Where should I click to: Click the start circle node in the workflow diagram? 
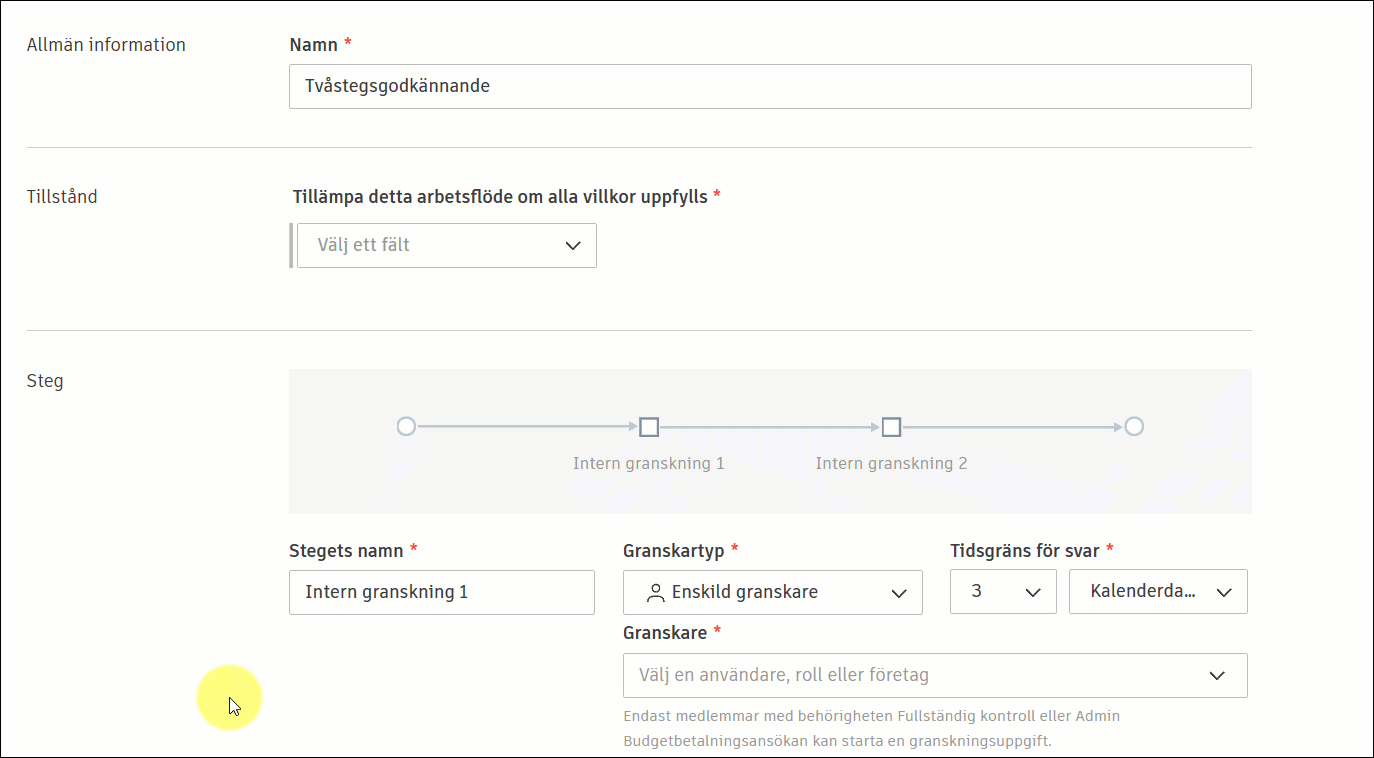click(x=405, y=426)
